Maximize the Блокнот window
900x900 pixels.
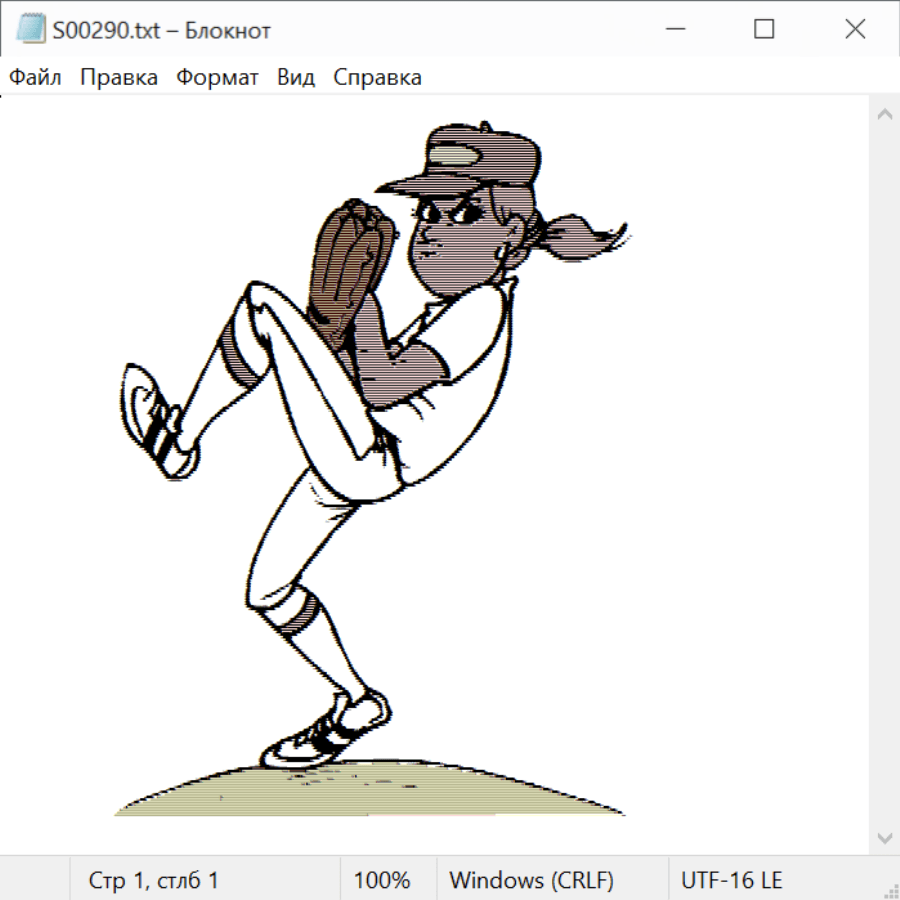(764, 30)
